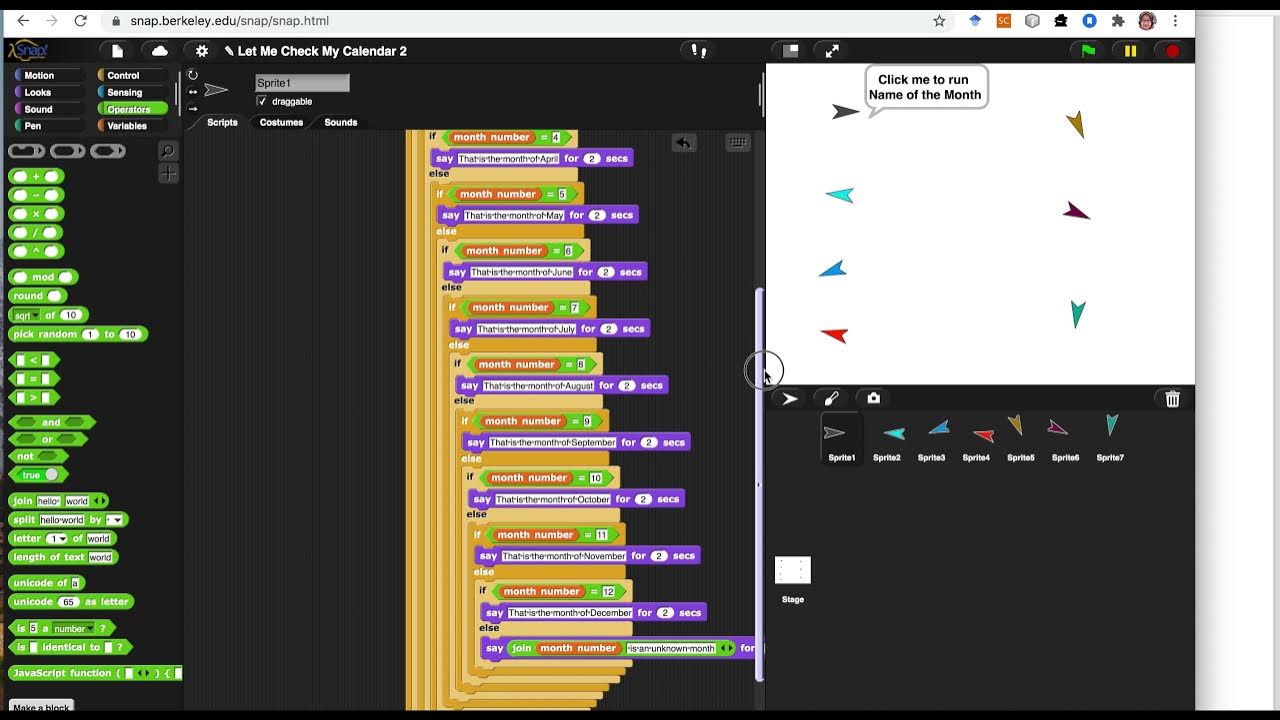Screen dimensions: 1280x720
Task: Click the gray arrow sprite on stage
Action: [x=845, y=112]
